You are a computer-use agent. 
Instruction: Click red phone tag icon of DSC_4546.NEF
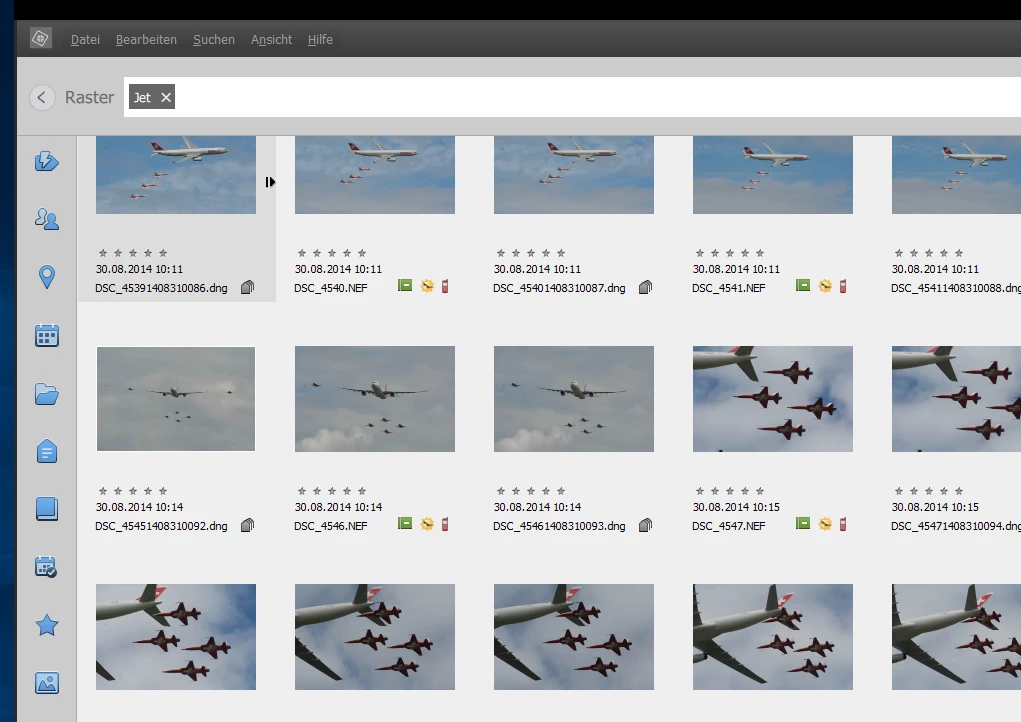[x=445, y=523]
